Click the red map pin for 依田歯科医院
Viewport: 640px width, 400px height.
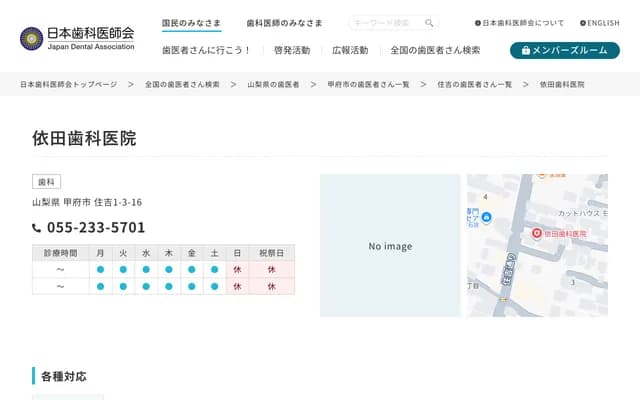tap(536, 233)
